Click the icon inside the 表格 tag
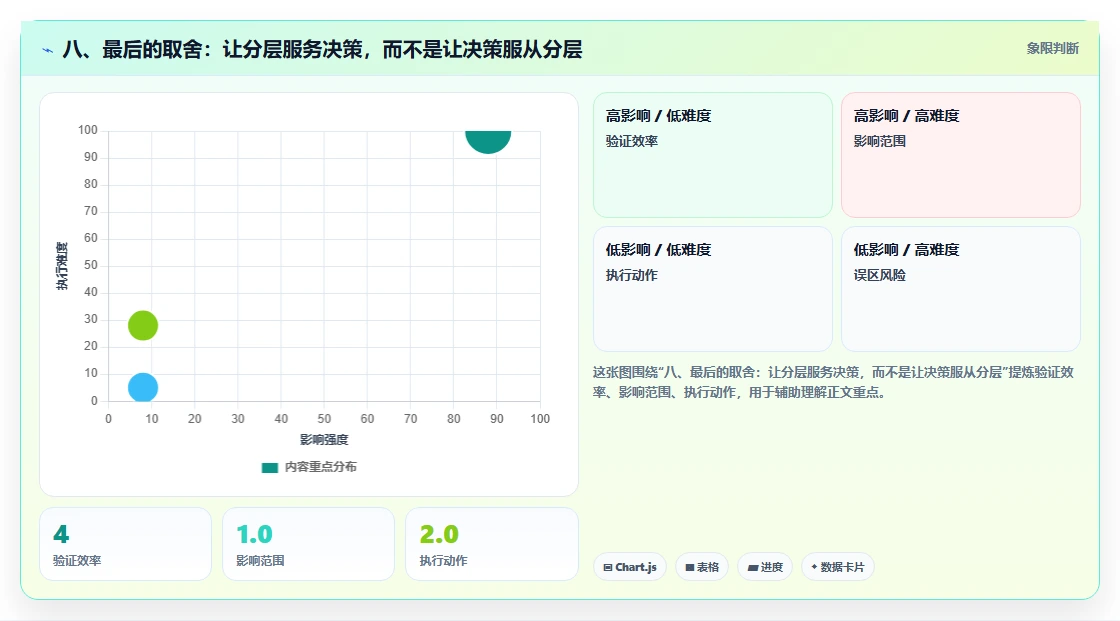The width and height of the screenshot is (1120, 621). (x=690, y=567)
